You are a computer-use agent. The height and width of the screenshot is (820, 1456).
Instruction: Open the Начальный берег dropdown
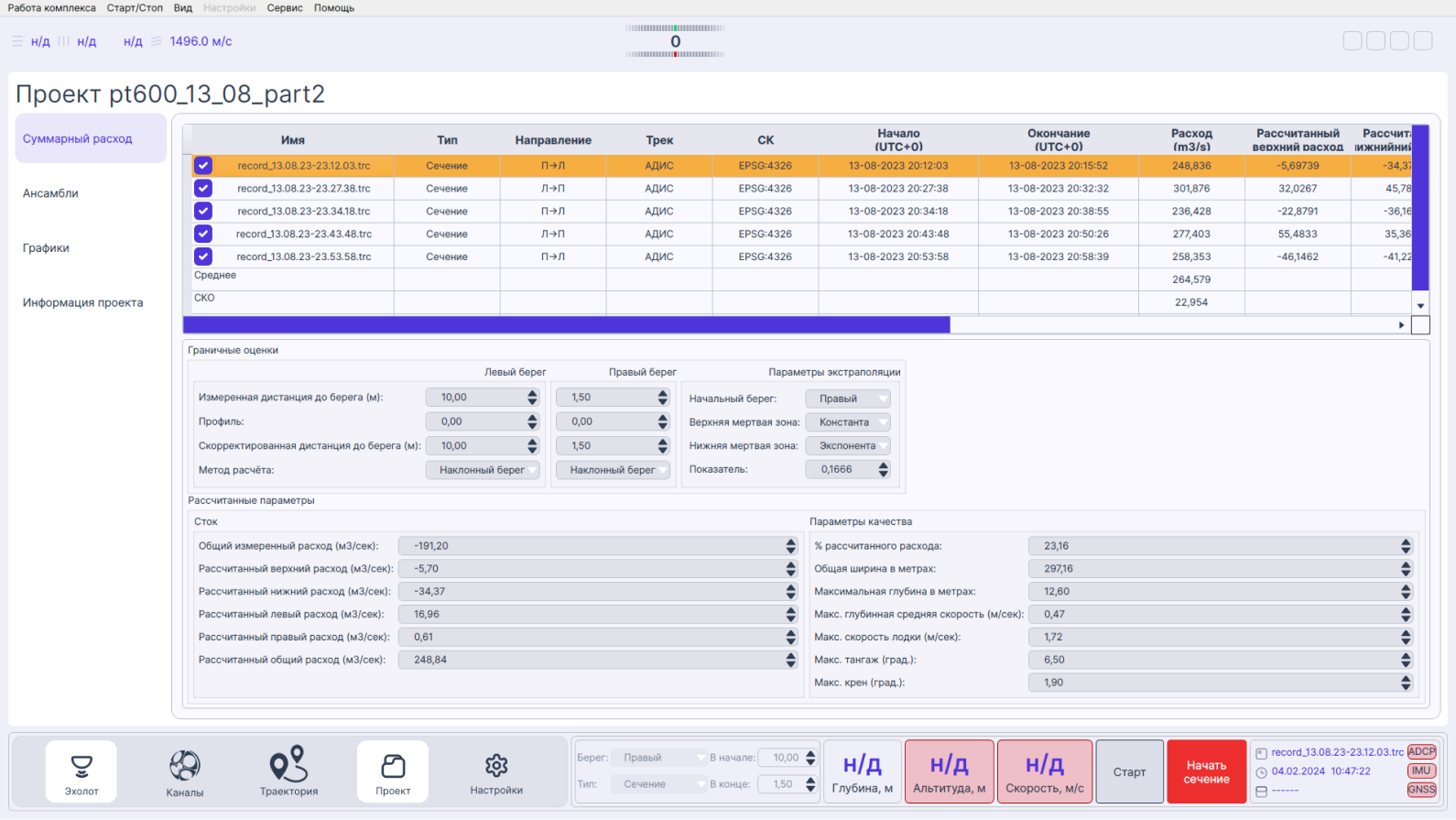(848, 399)
